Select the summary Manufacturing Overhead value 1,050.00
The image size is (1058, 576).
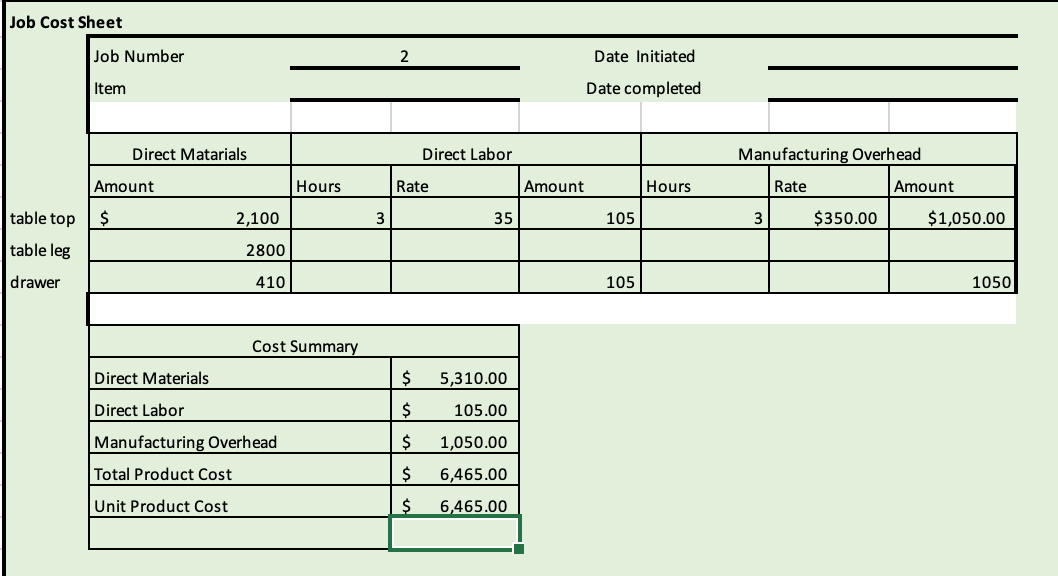[x=455, y=437]
